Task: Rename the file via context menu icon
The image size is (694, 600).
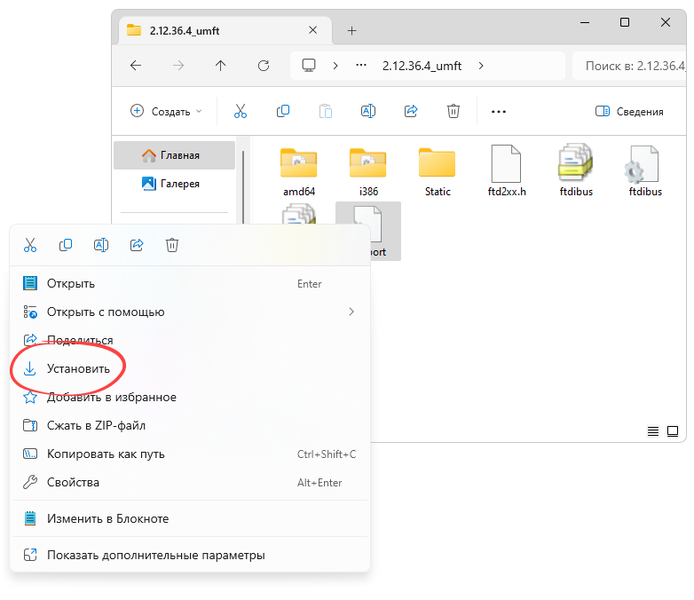Action: 101,245
